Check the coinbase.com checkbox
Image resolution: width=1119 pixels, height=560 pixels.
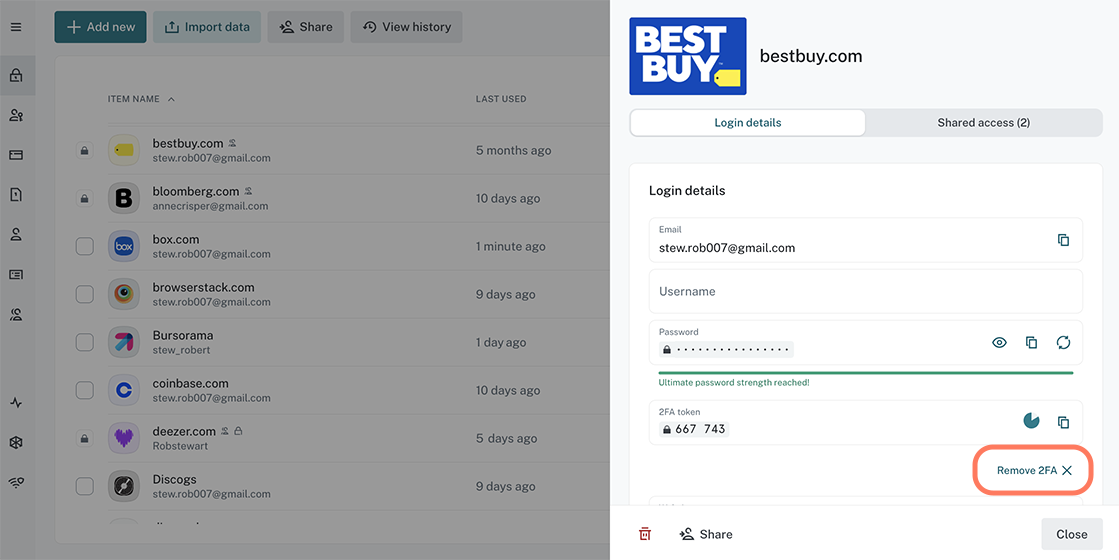84,390
